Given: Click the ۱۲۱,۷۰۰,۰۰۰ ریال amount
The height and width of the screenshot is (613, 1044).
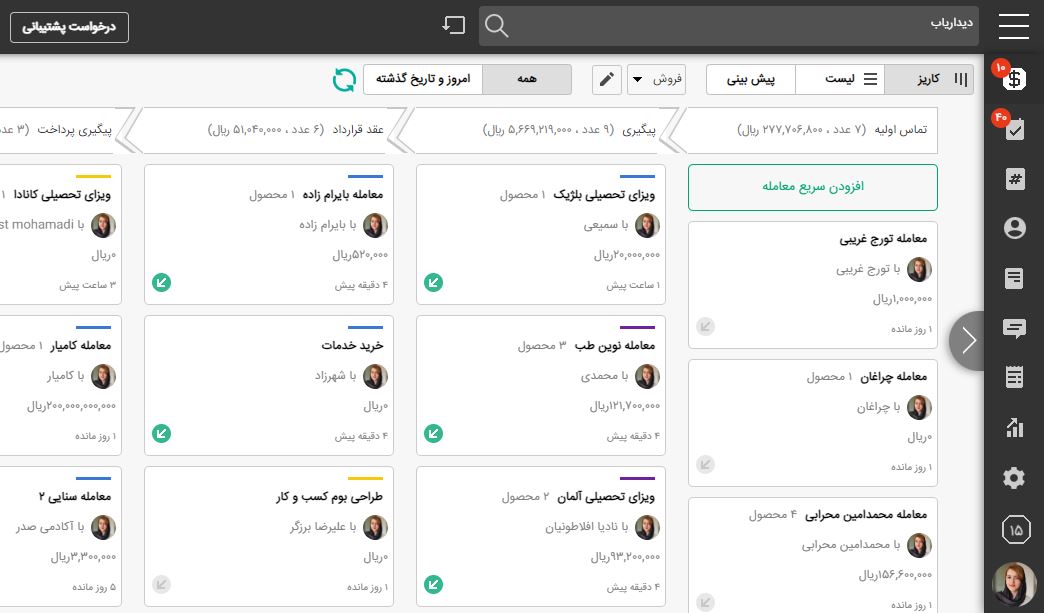Looking at the screenshot, I should pos(625,406).
